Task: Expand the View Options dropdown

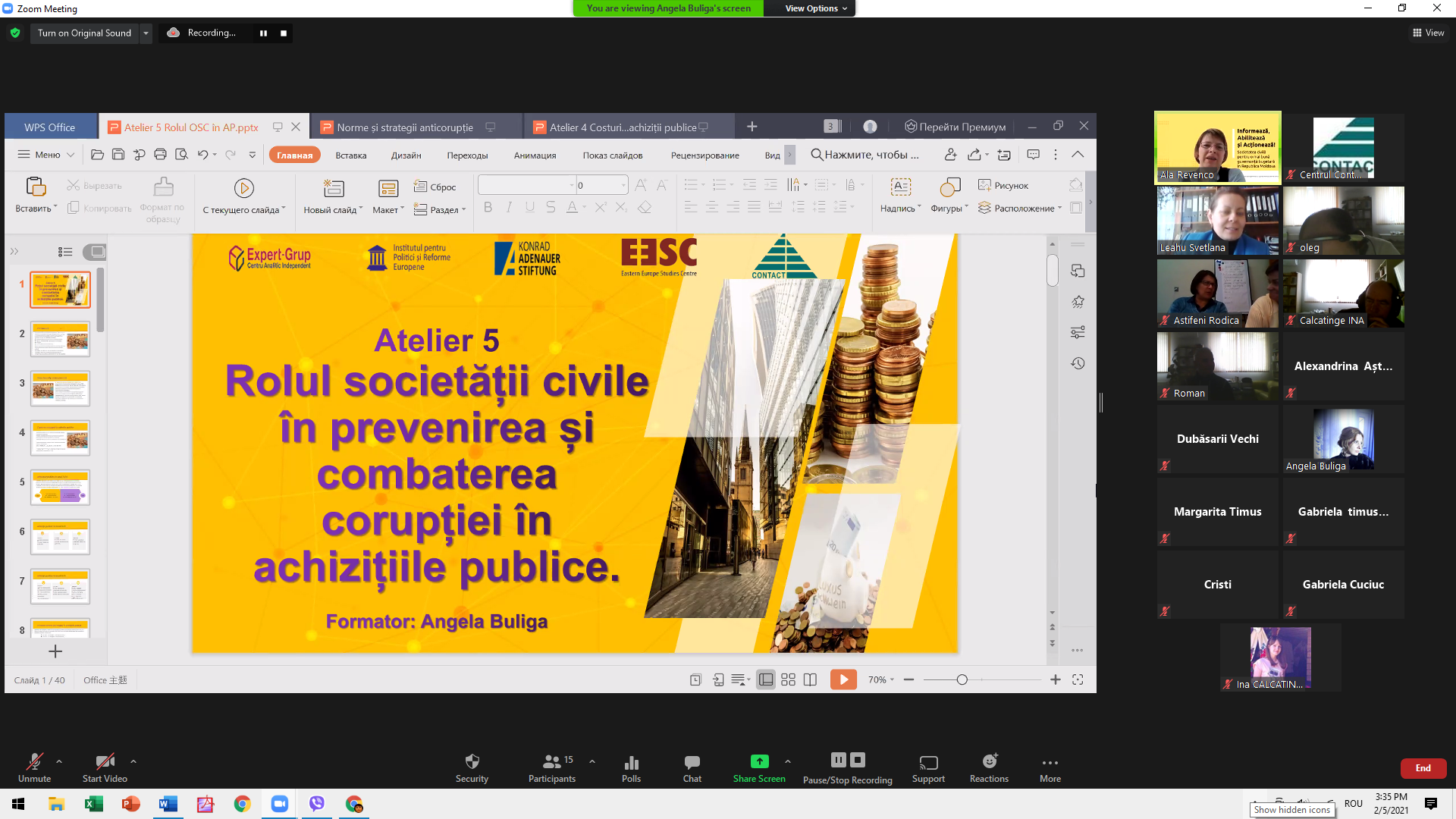Action: (x=816, y=8)
